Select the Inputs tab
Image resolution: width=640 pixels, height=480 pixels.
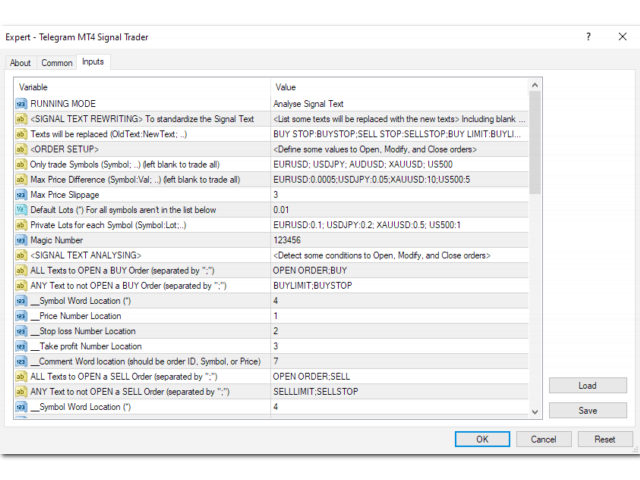[93, 62]
